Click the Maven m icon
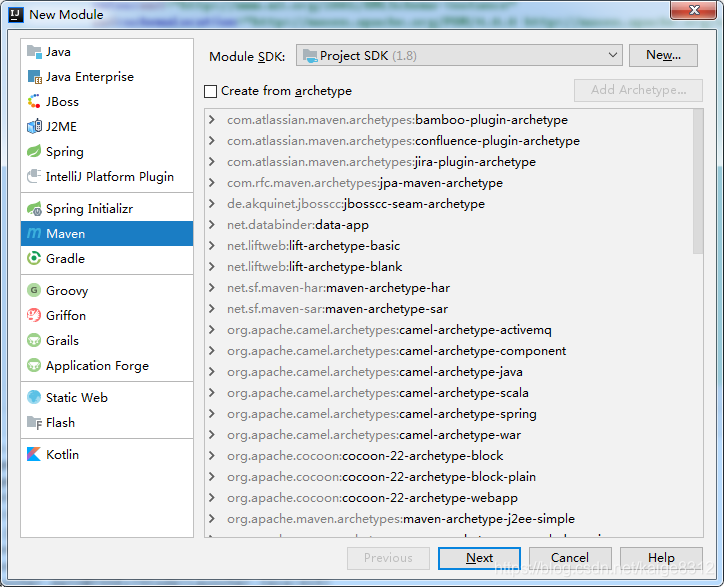 tap(34, 234)
